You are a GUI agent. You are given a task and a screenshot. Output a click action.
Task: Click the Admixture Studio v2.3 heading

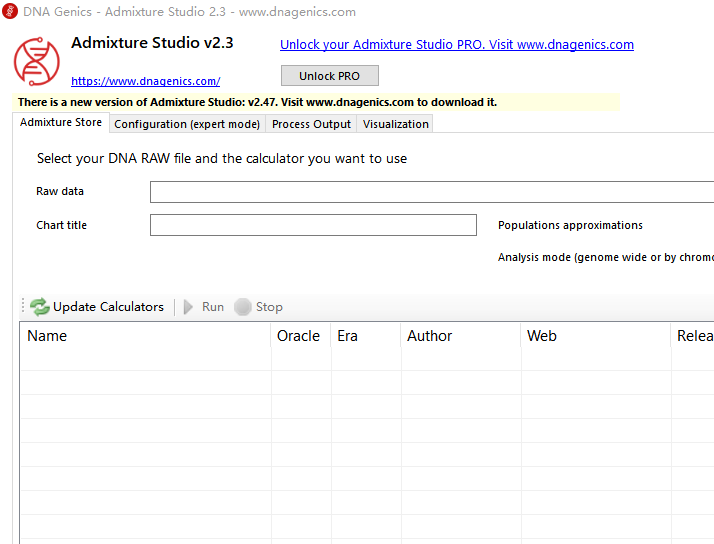pos(152,43)
